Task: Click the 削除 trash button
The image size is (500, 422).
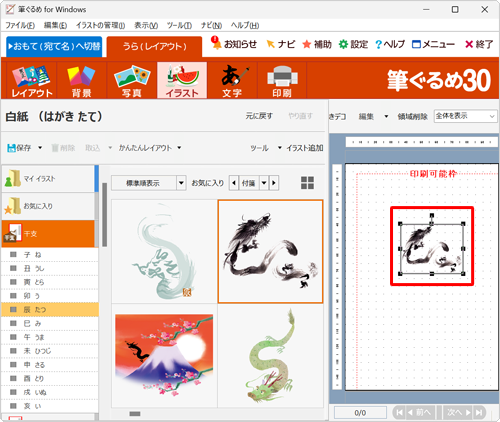Action: pos(63,148)
